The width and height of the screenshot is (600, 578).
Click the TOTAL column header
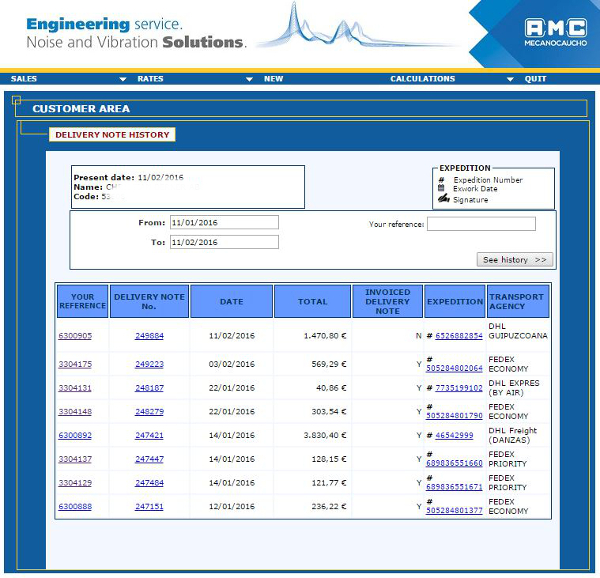click(x=313, y=301)
